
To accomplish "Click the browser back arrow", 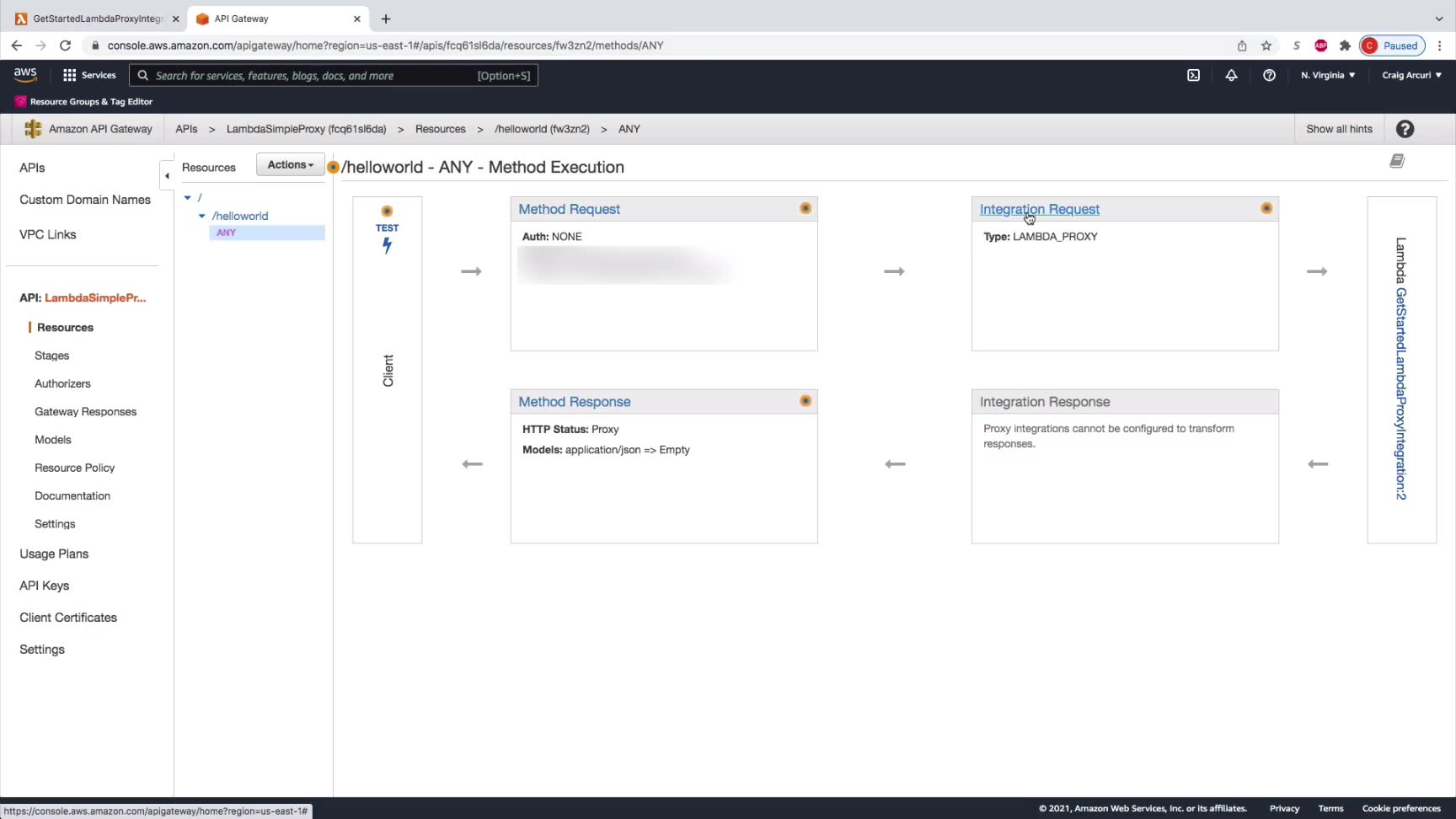I will pos(17,45).
